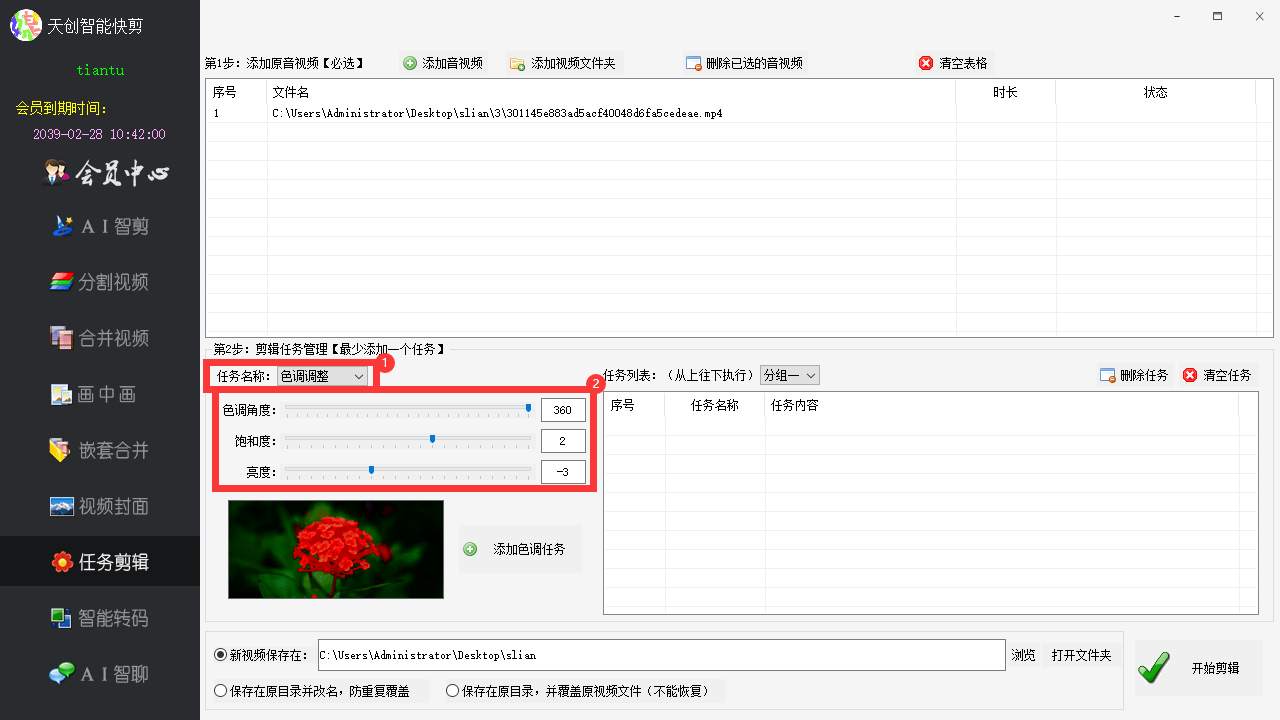Click the 删除任务 icon
1280x720 pixels.
coord(1107,375)
